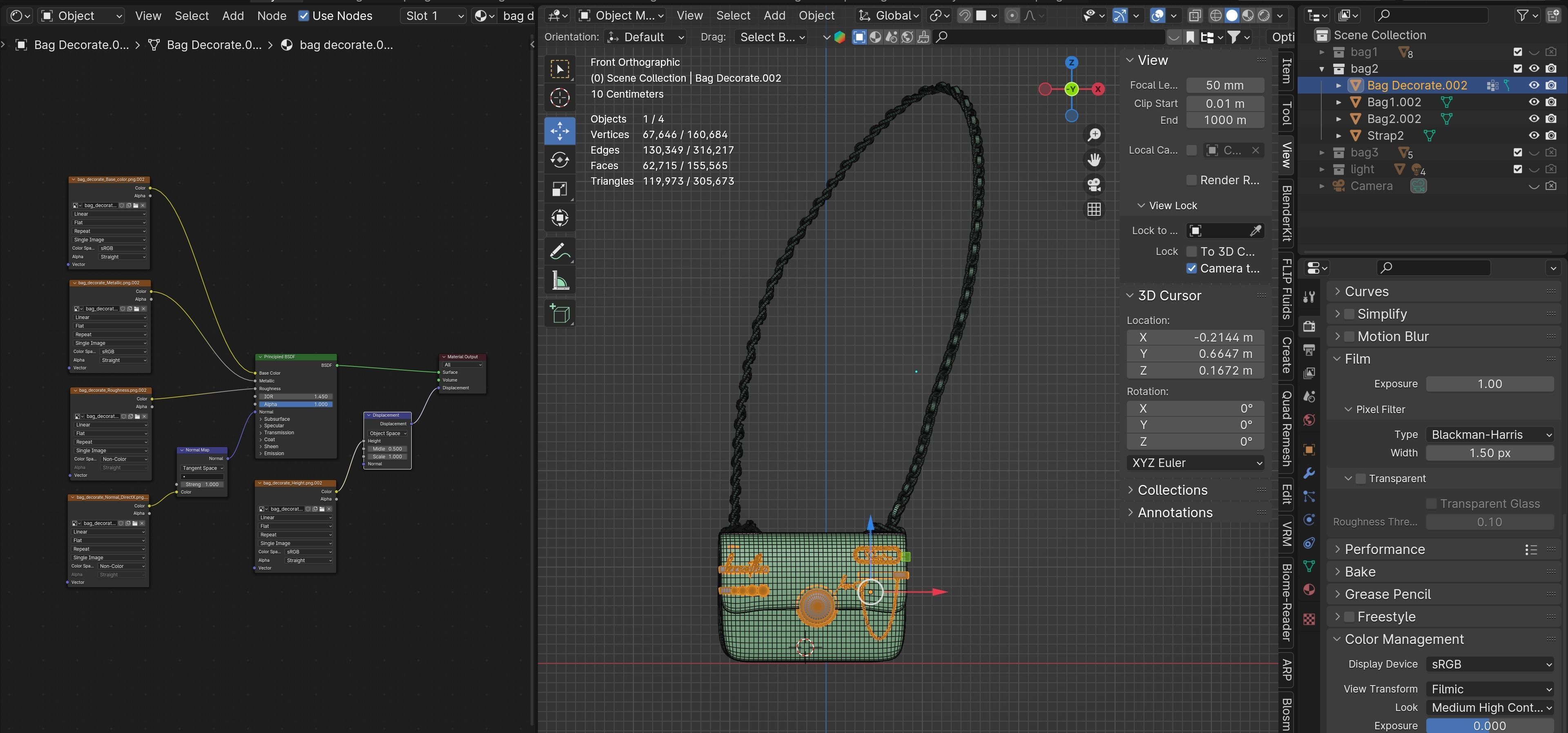Enable Lock To 3D Cursor checkbox
This screenshot has height=733, width=1568.
click(x=1192, y=251)
